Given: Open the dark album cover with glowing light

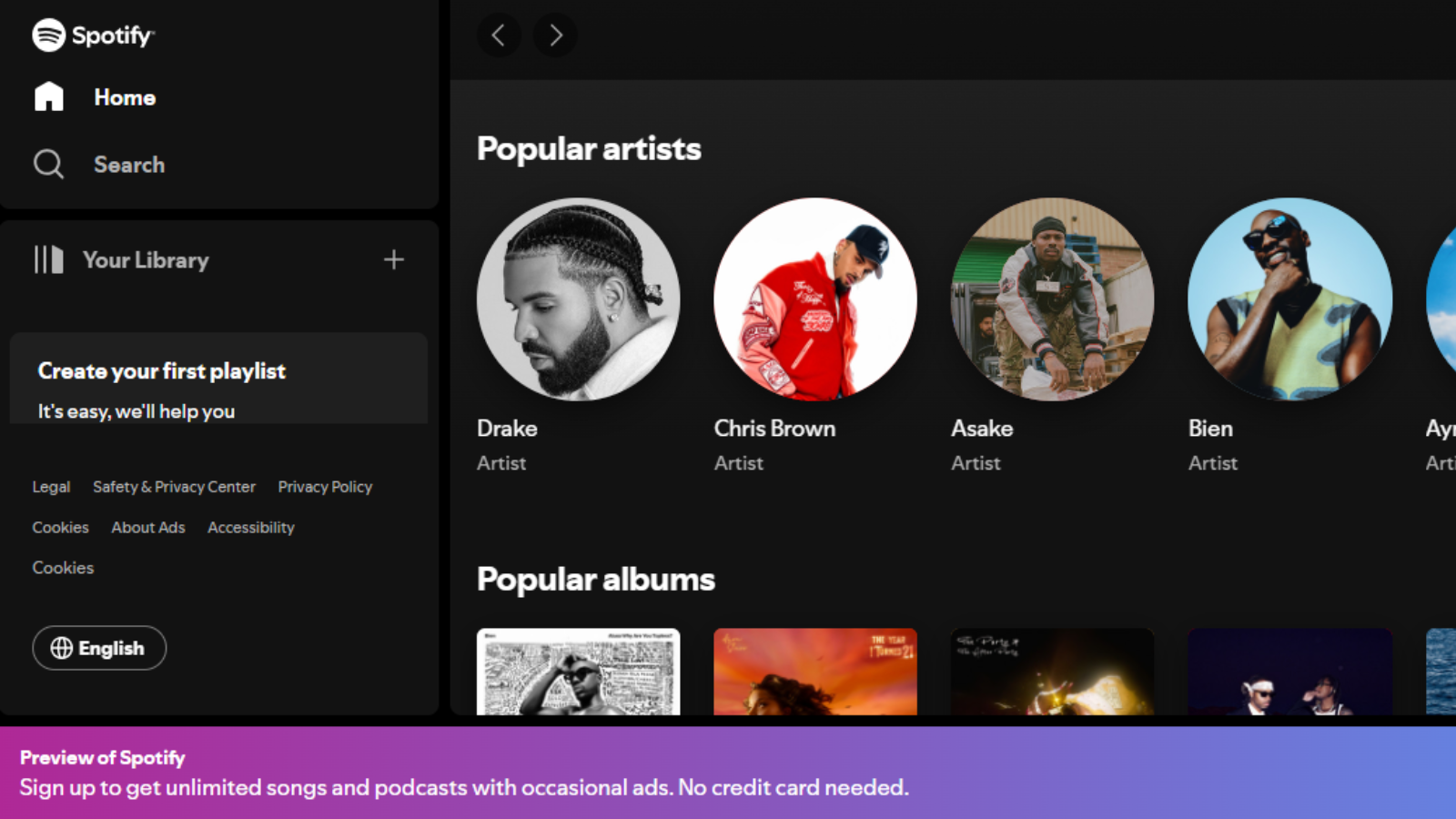Looking at the screenshot, I should [x=1053, y=672].
